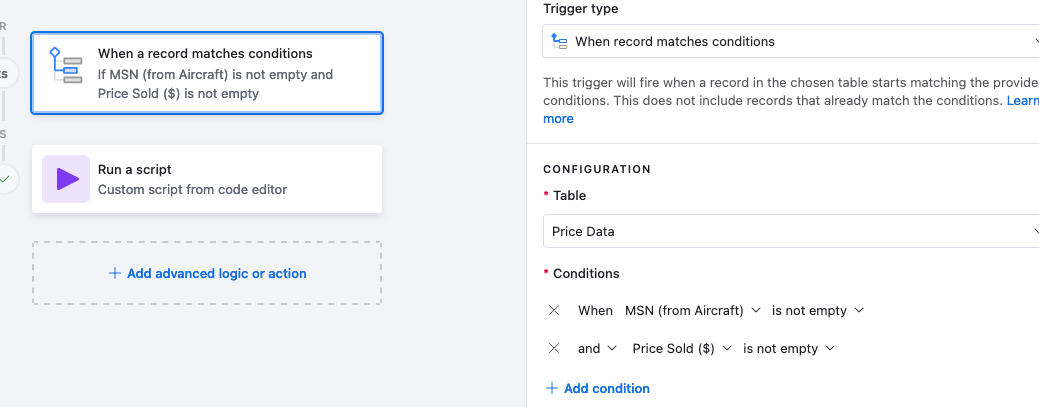Screen dimensions: 1039x407
Task: Remove the Price Sold ($) condition
Action: 554,348
